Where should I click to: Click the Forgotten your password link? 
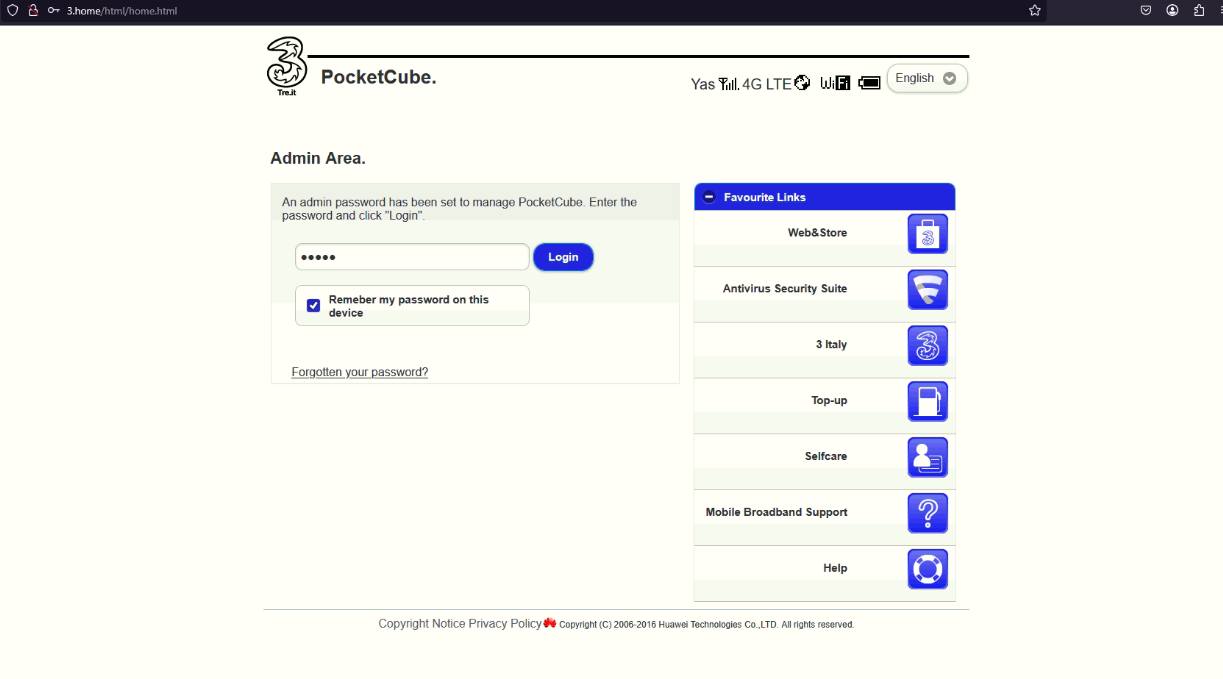(x=360, y=372)
